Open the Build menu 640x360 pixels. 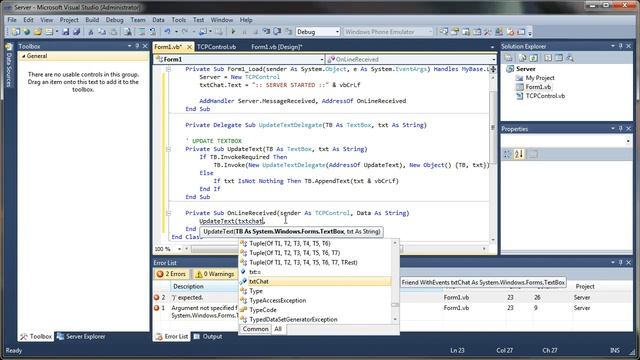(92, 20)
